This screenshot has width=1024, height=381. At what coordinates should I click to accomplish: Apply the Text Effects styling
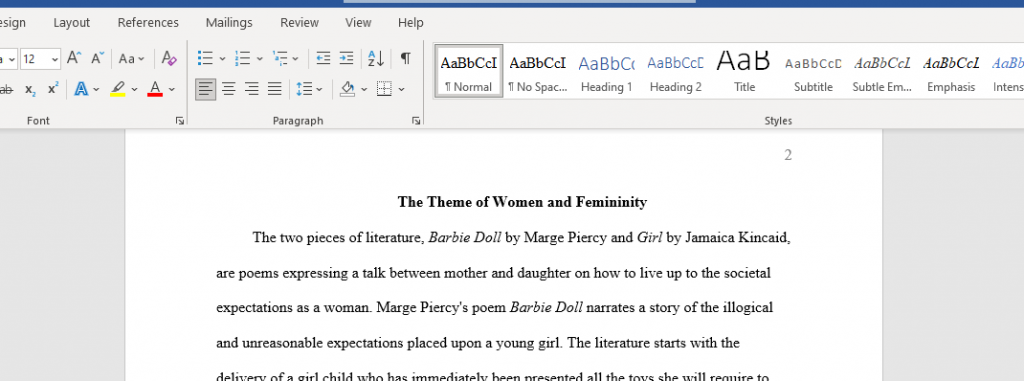click(x=81, y=89)
